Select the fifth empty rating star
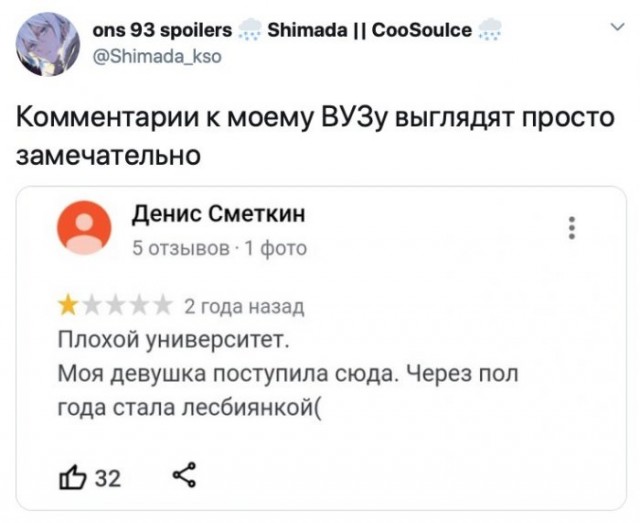This screenshot has width=640, height=523. click(160, 303)
